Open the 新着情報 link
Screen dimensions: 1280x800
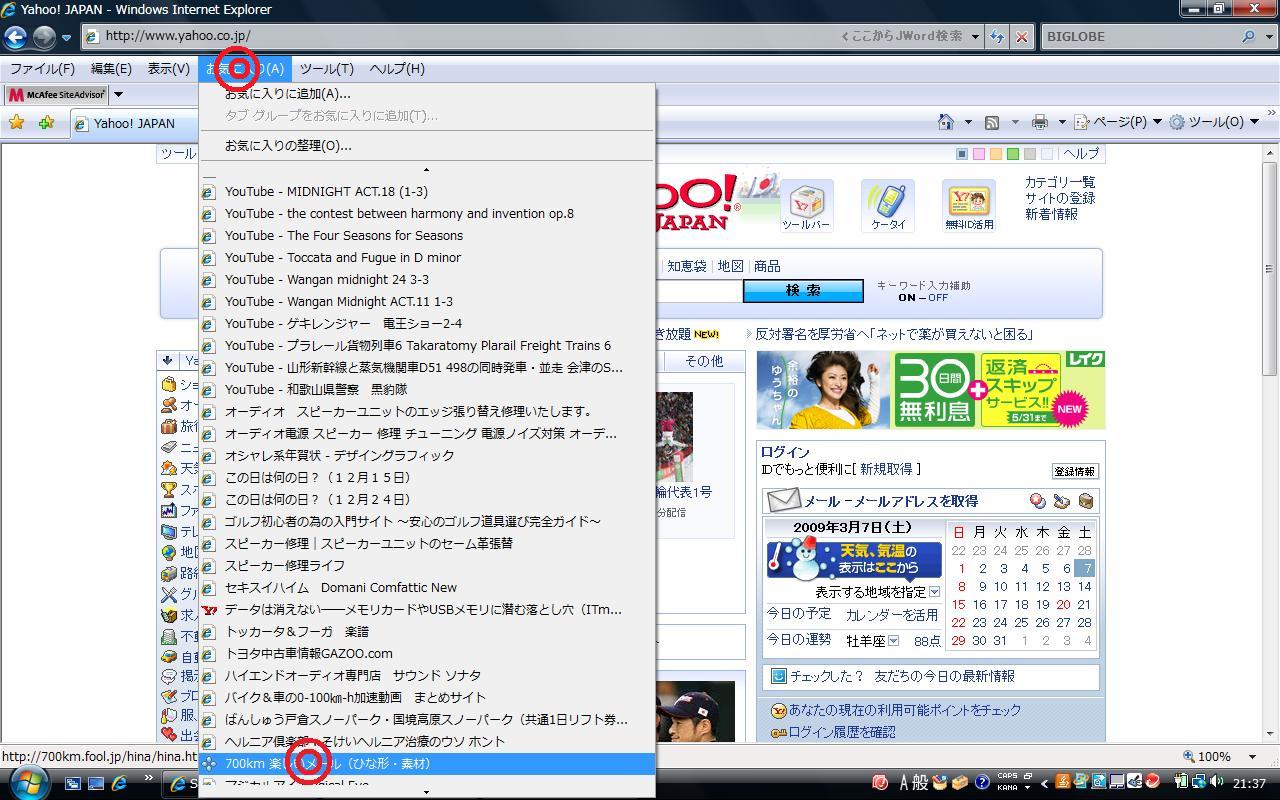tap(1052, 214)
